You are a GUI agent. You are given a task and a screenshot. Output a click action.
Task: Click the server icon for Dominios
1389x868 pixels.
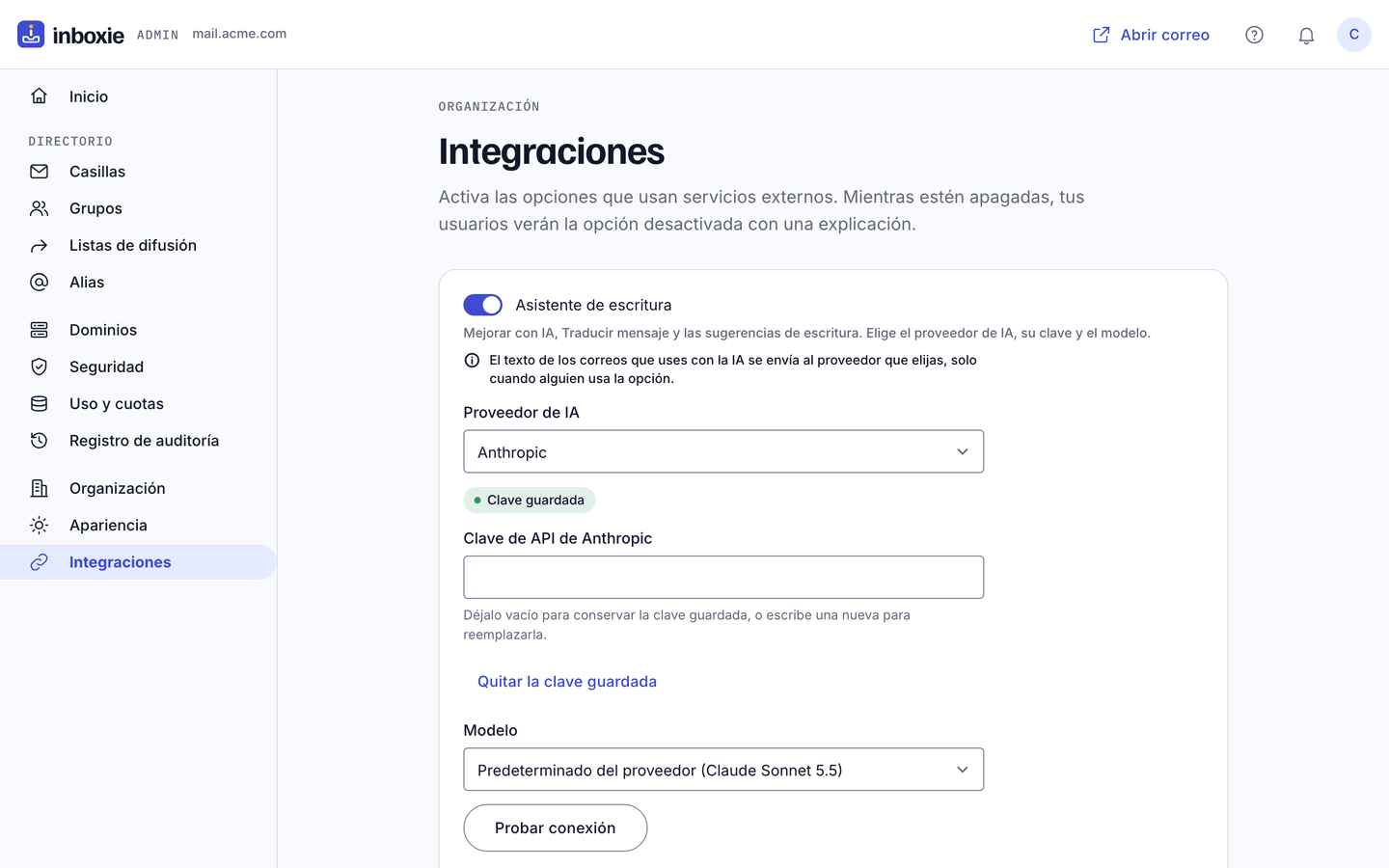pyautogui.click(x=39, y=330)
